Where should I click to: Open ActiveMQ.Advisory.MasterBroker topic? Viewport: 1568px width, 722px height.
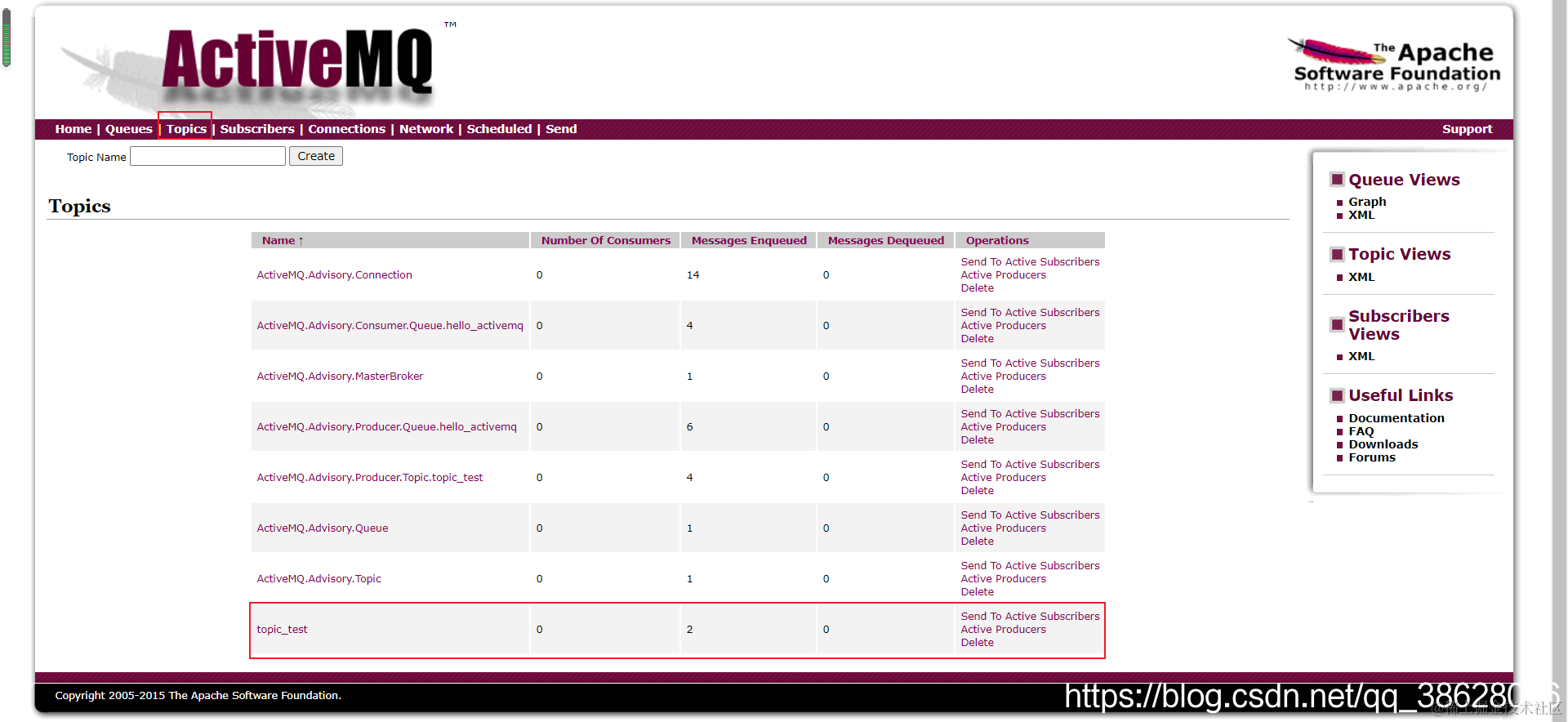coord(340,377)
